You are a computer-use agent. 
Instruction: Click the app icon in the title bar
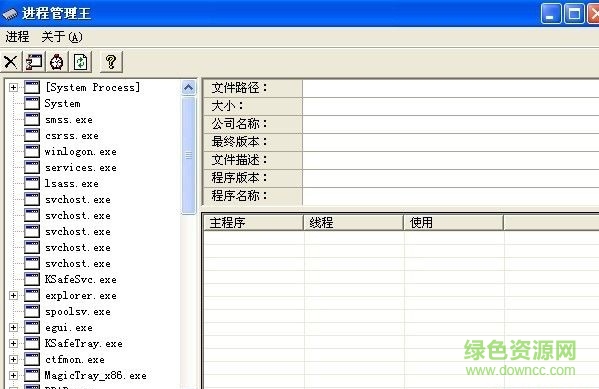pos(10,14)
